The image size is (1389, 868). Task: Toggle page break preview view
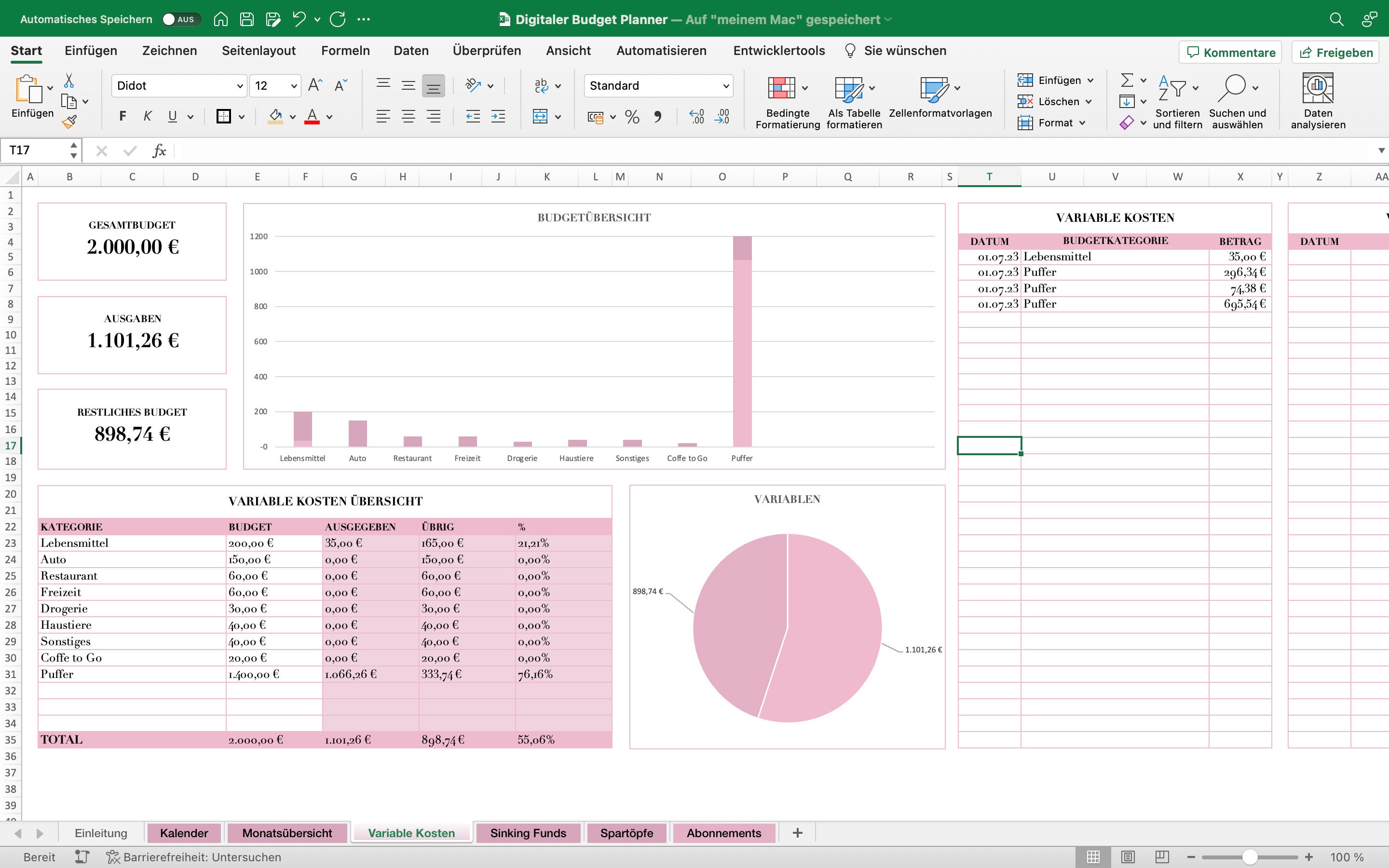point(1162,857)
